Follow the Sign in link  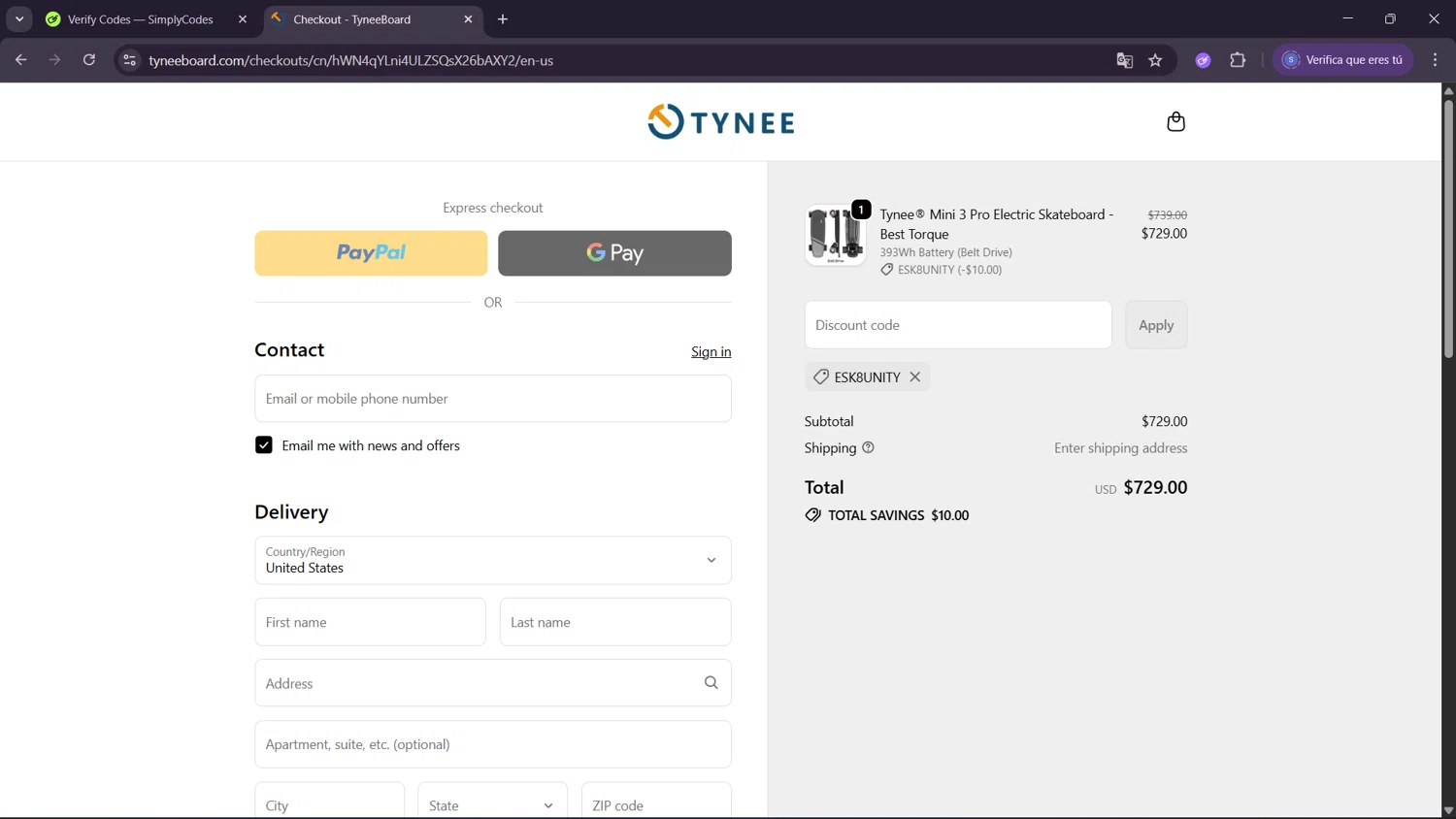pyautogui.click(x=711, y=351)
